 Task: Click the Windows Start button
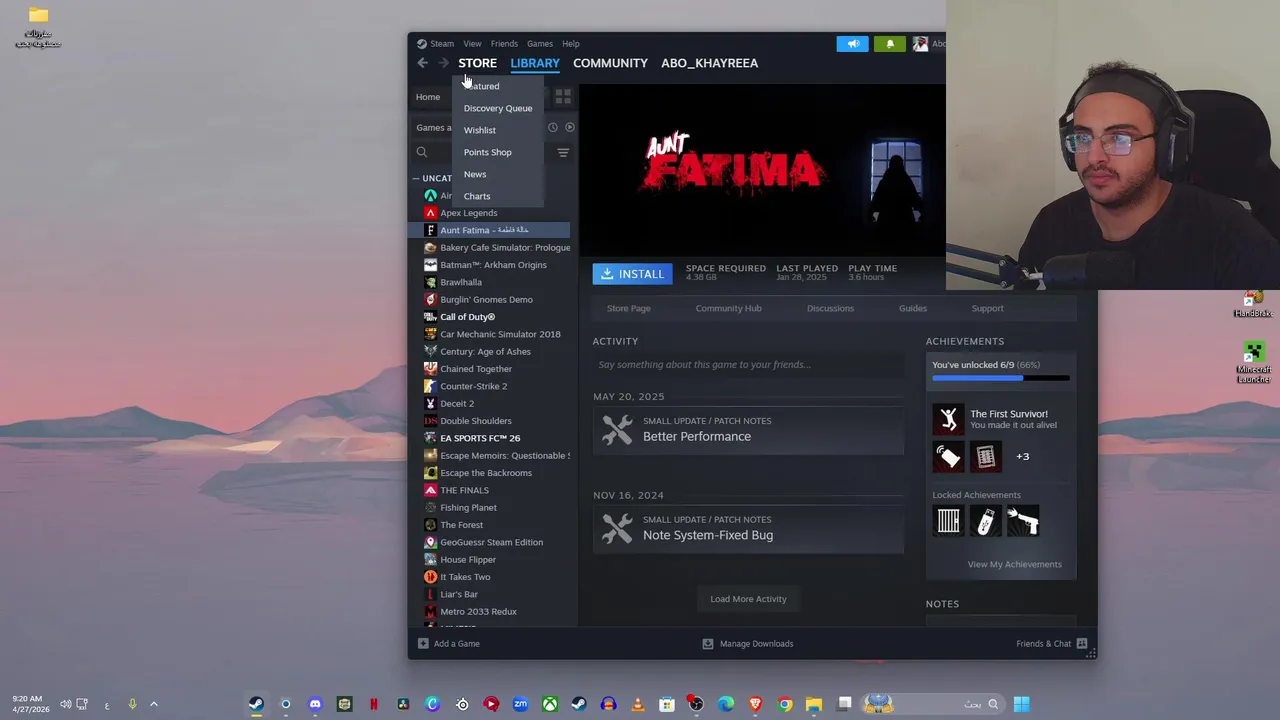pos(1021,704)
